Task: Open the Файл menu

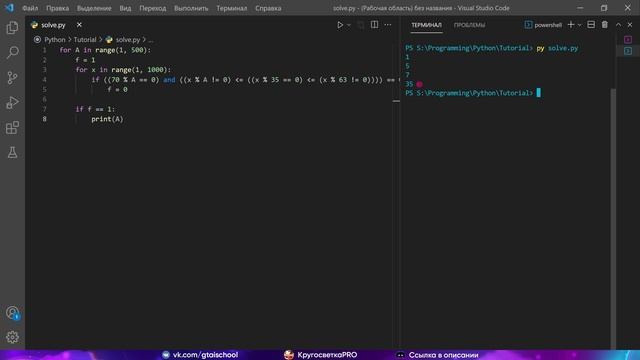Action: (30, 8)
